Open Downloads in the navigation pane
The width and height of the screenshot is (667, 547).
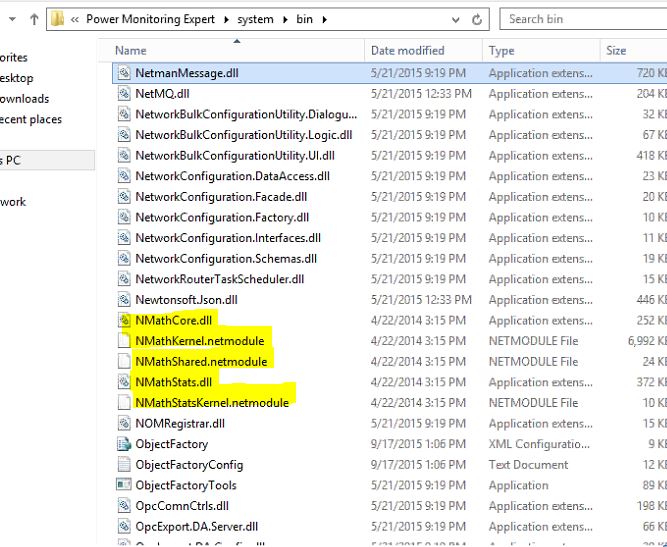[x=24, y=99]
